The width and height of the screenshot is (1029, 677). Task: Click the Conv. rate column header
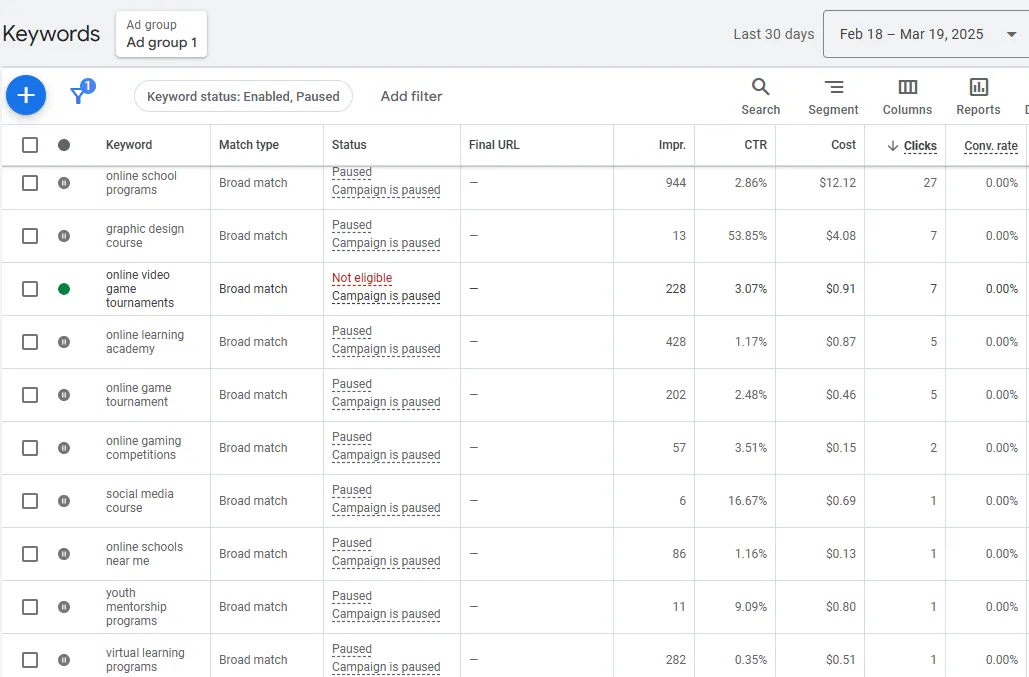tap(990, 146)
